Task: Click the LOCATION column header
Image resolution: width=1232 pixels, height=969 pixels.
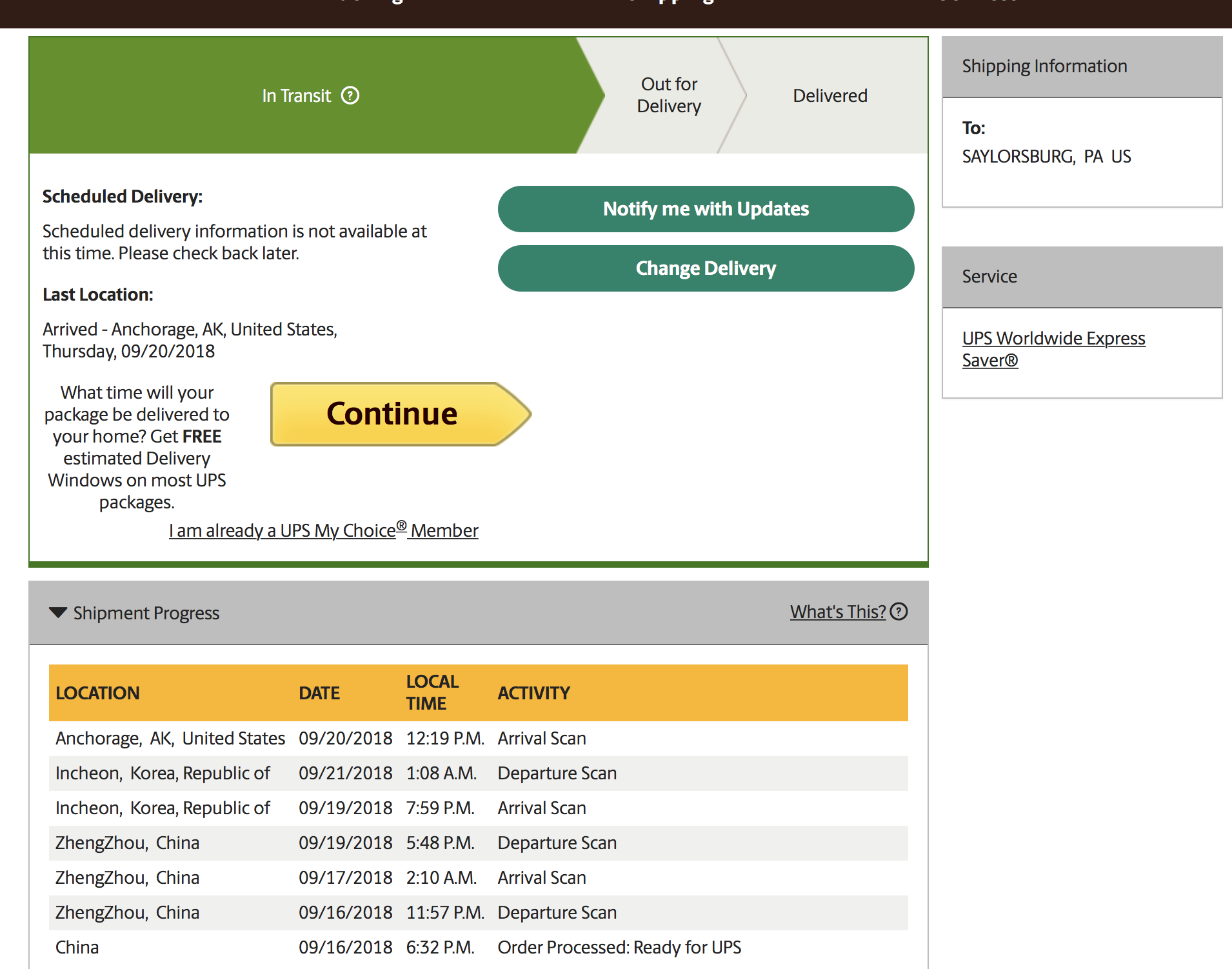Action: pos(97,693)
